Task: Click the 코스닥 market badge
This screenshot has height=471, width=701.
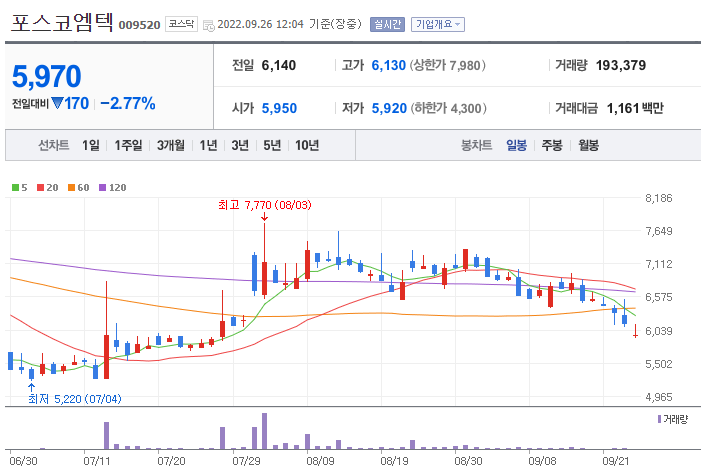Action: pos(182,24)
